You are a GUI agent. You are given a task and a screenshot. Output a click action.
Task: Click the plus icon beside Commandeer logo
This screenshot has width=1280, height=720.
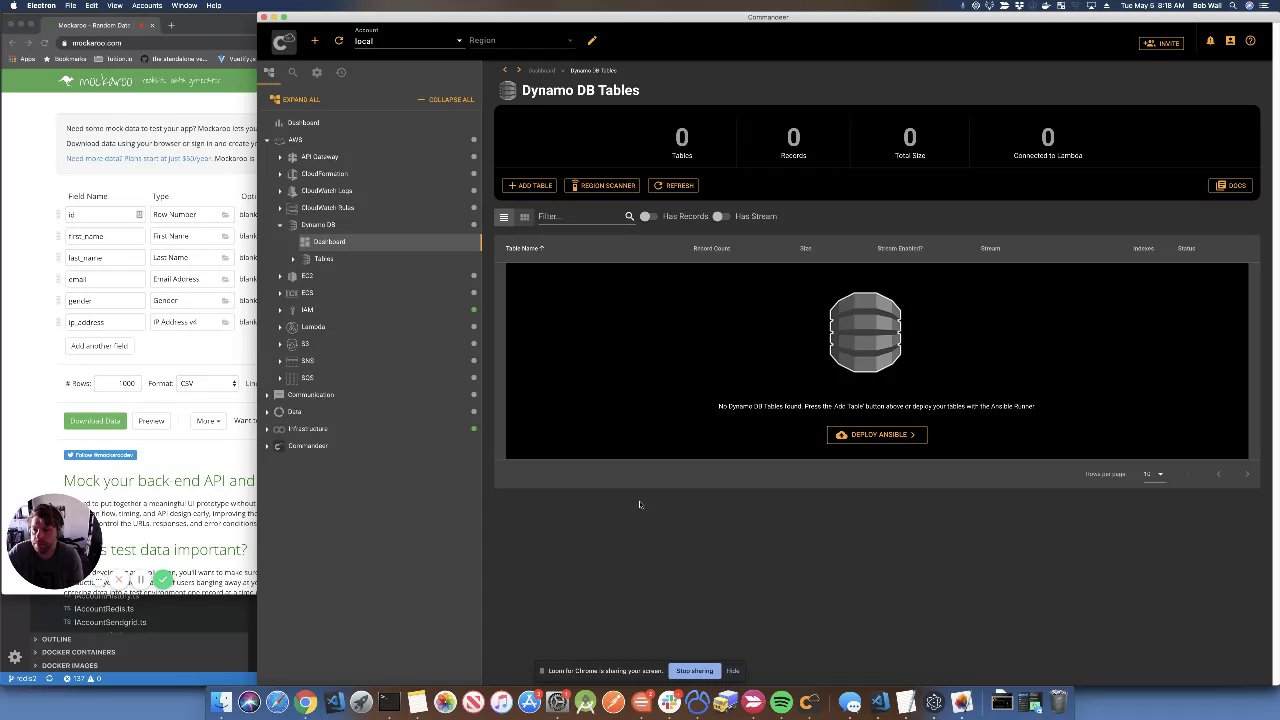click(314, 41)
